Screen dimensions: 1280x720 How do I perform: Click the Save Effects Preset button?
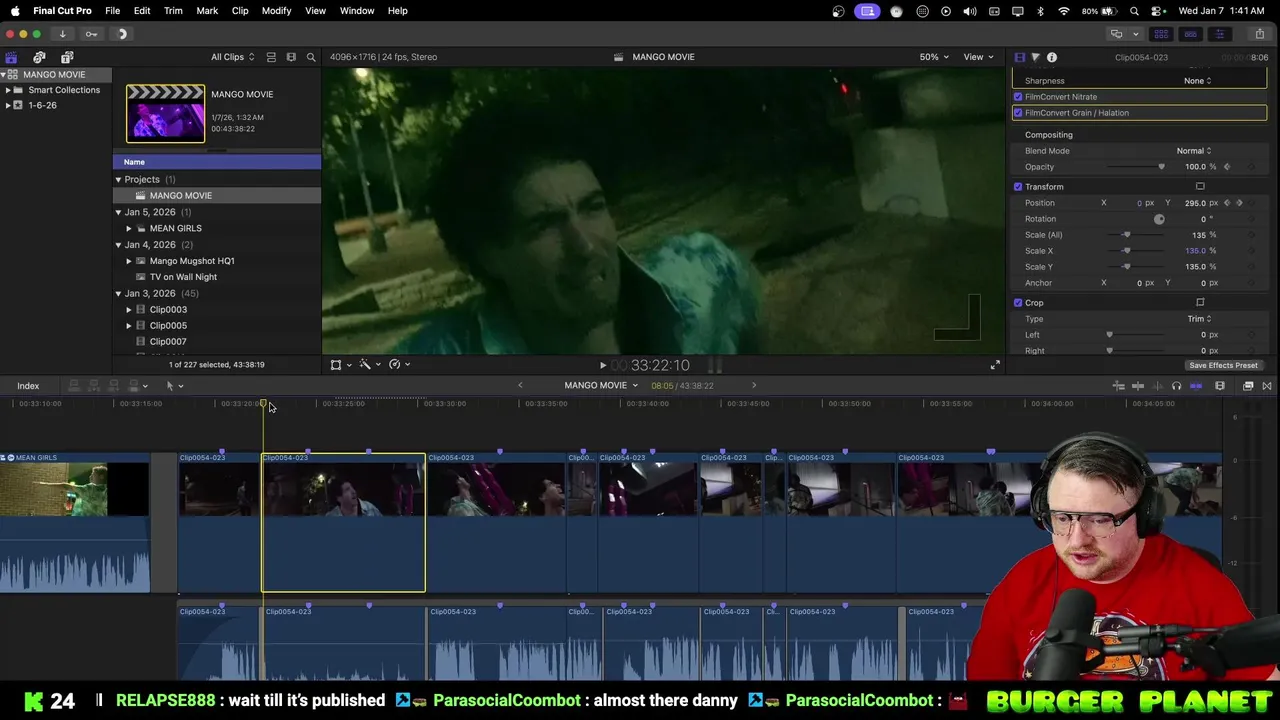1223,366
